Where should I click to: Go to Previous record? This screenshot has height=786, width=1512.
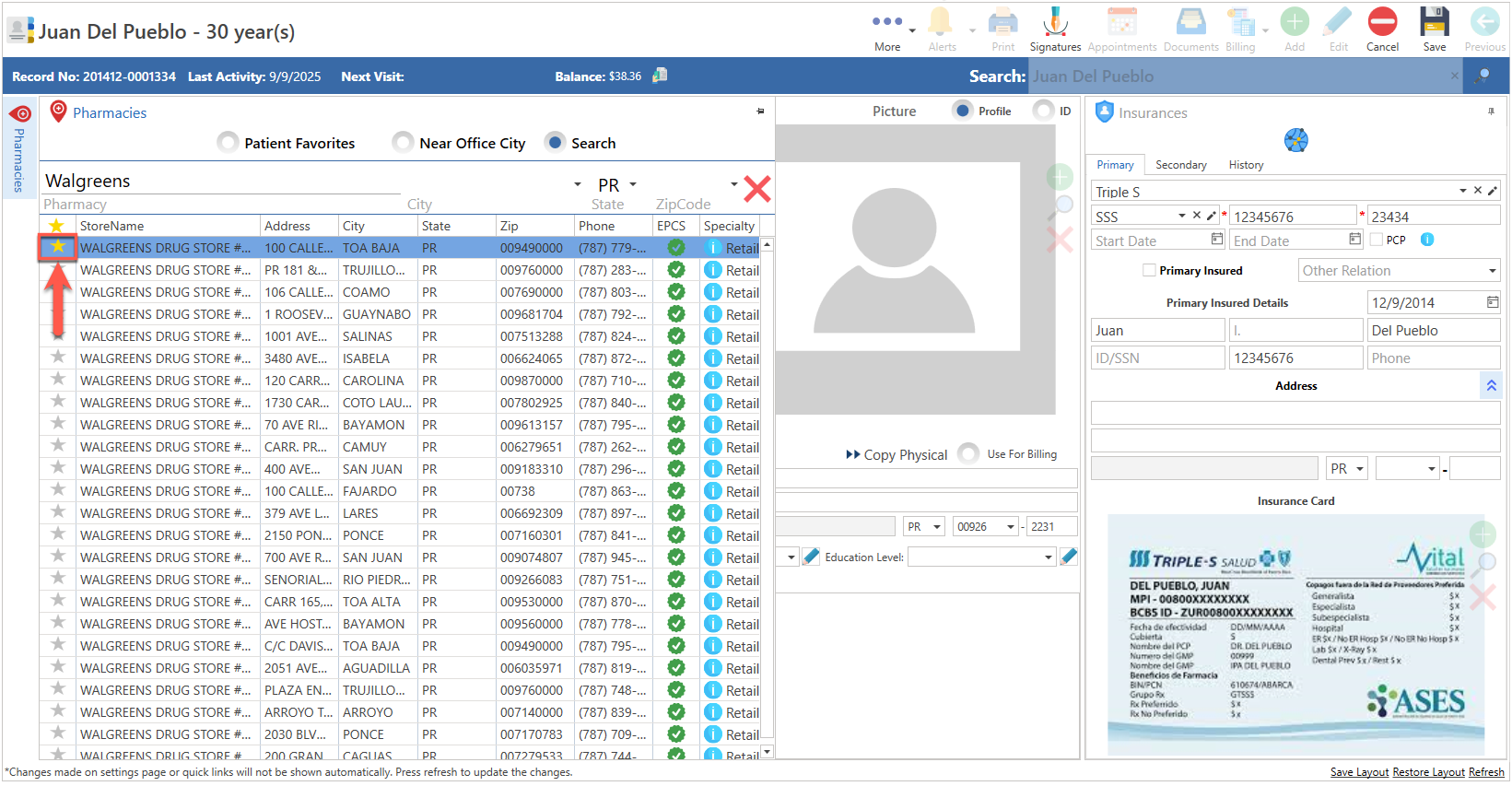[1484, 29]
